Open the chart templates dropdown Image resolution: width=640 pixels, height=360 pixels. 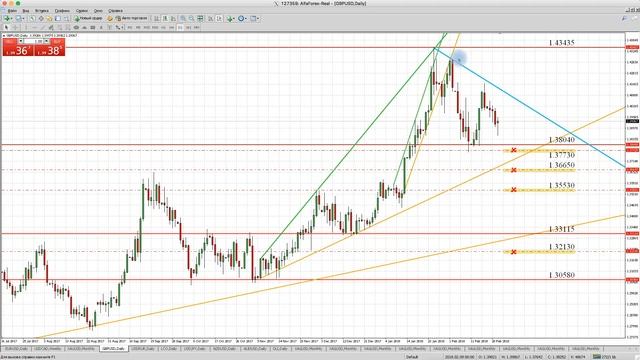coord(255,18)
